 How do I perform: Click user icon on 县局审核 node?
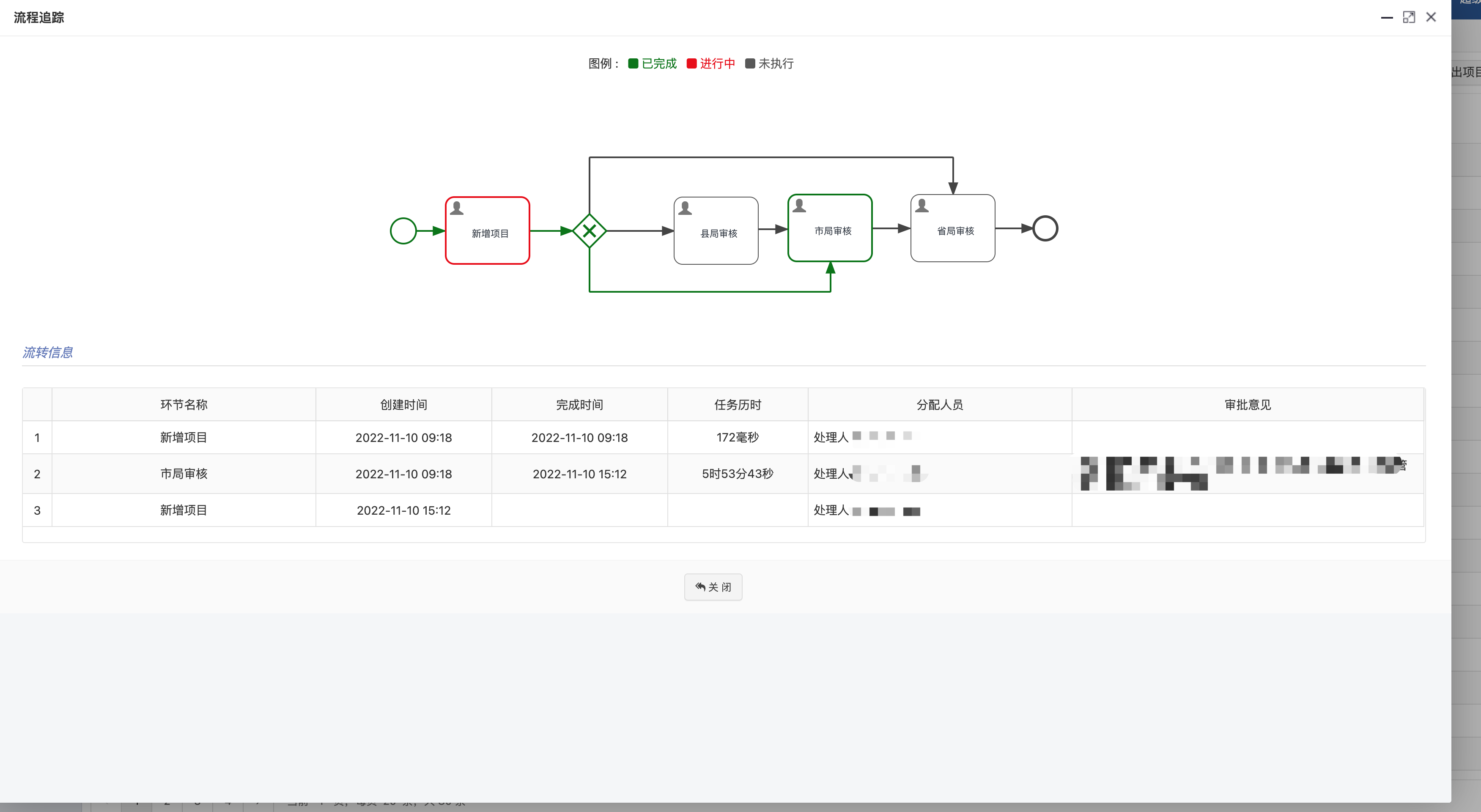tap(685, 208)
